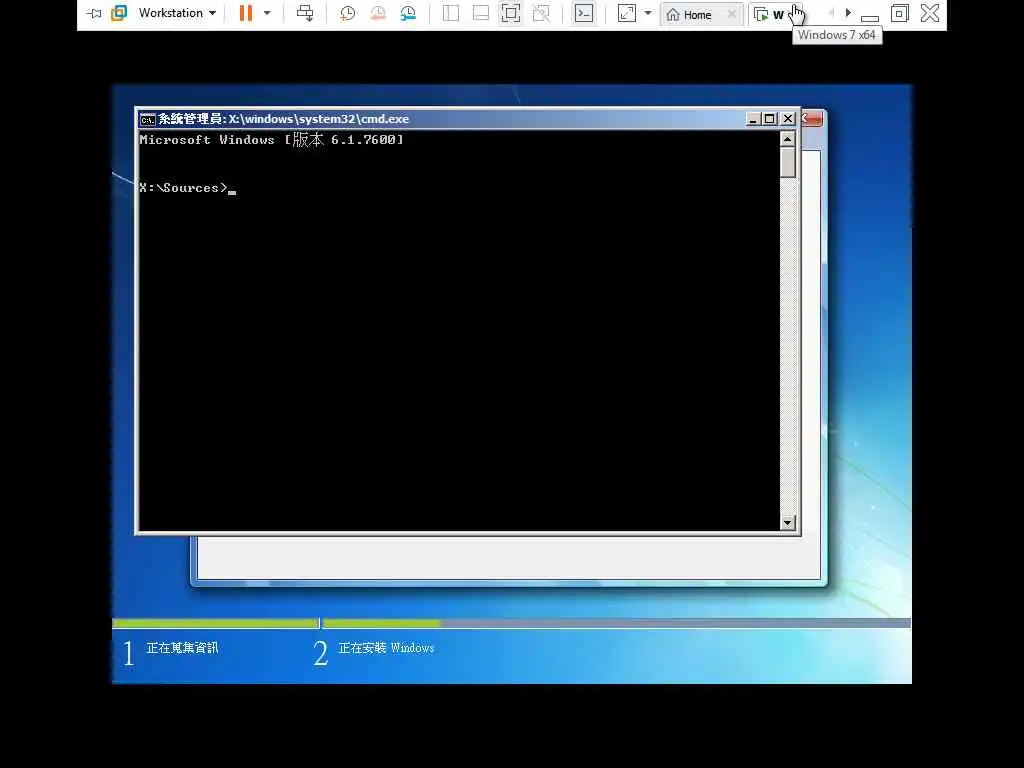This screenshot has width=1024, height=768.
Task: Close the Home tab
Action: click(732, 14)
